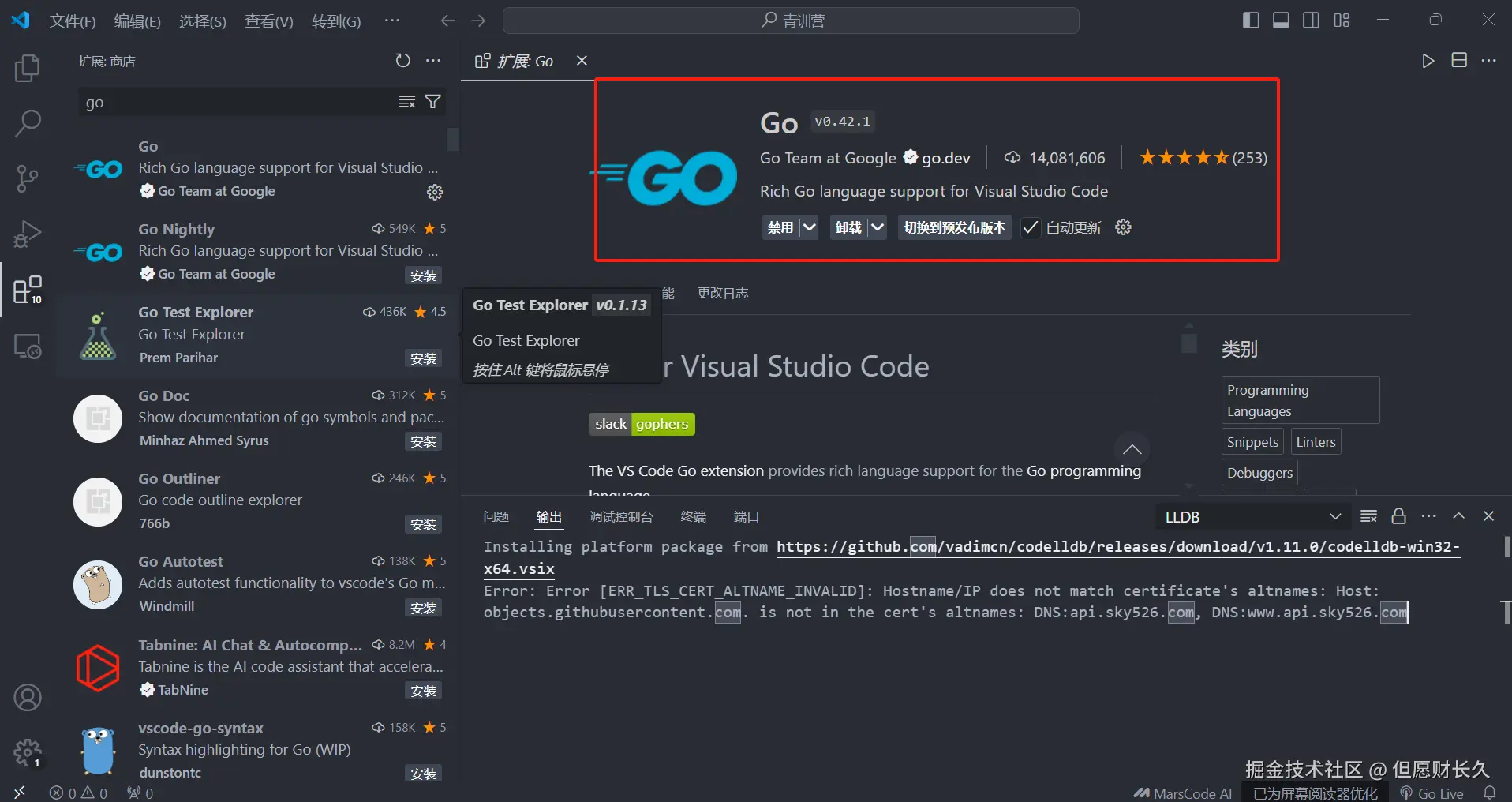Install the Tabnine extension

click(423, 691)
